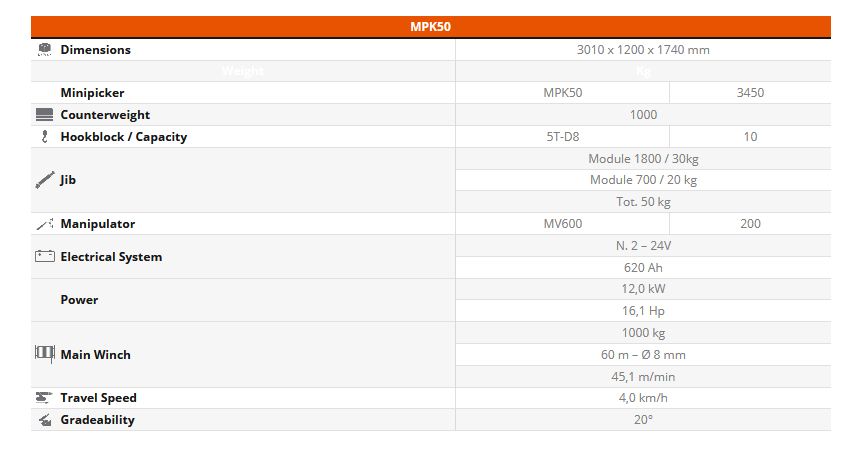Click the Electrical System battery icon

pyautogui.click(x=44, y=257)
